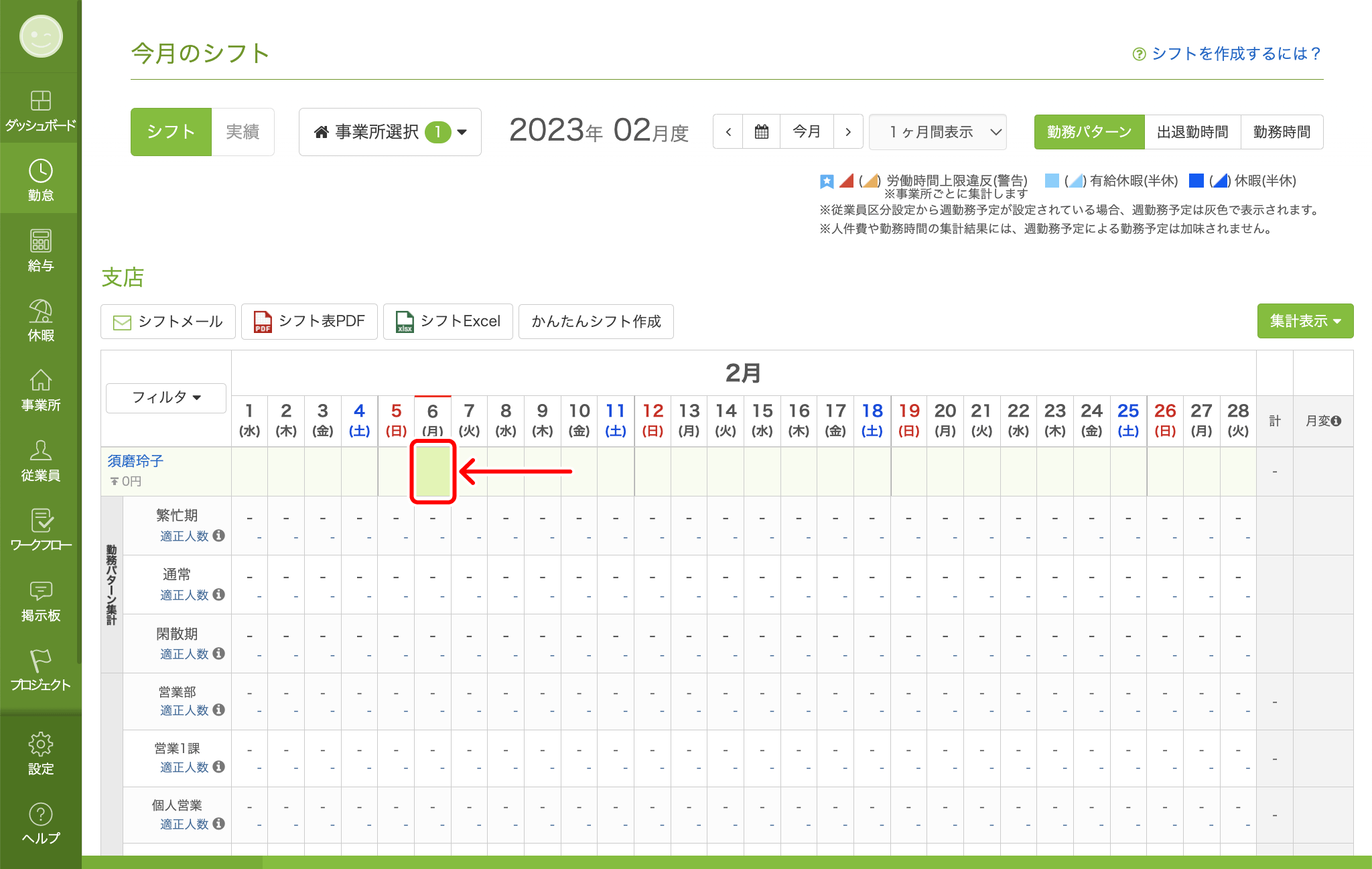Click highlighted shift cell for February 6
The width and height of the screenshot is (1372, 869).
[433, 472]
